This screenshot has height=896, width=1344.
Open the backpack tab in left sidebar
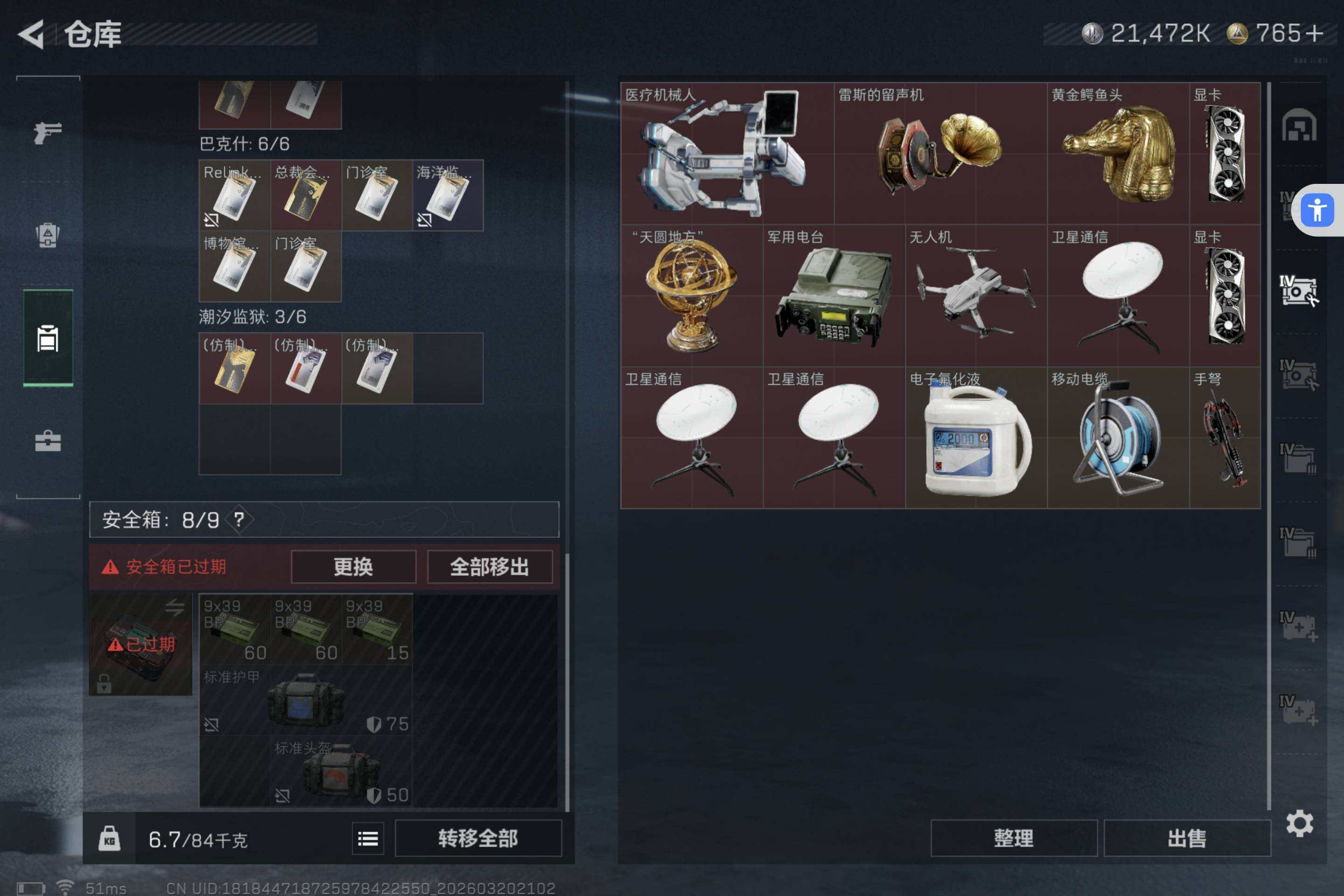coord(48,235)
